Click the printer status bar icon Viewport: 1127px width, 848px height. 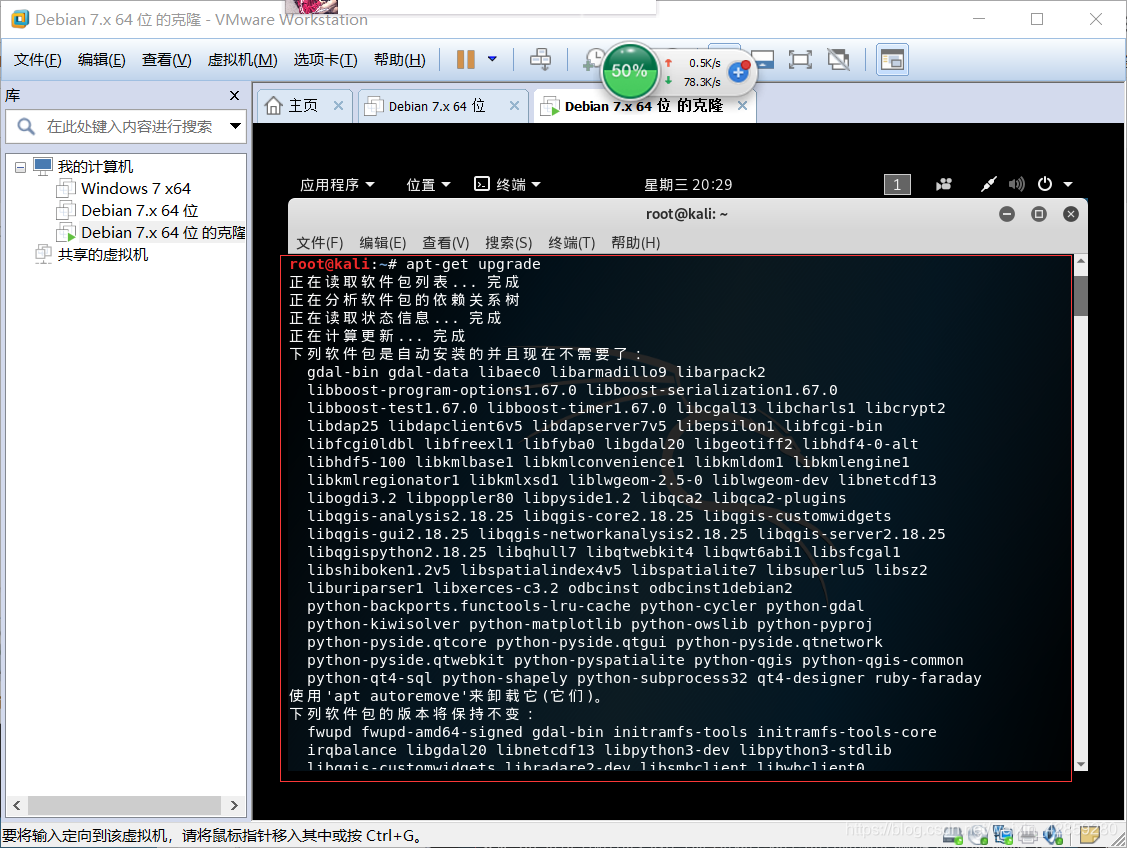click(x=1029, y=835)
